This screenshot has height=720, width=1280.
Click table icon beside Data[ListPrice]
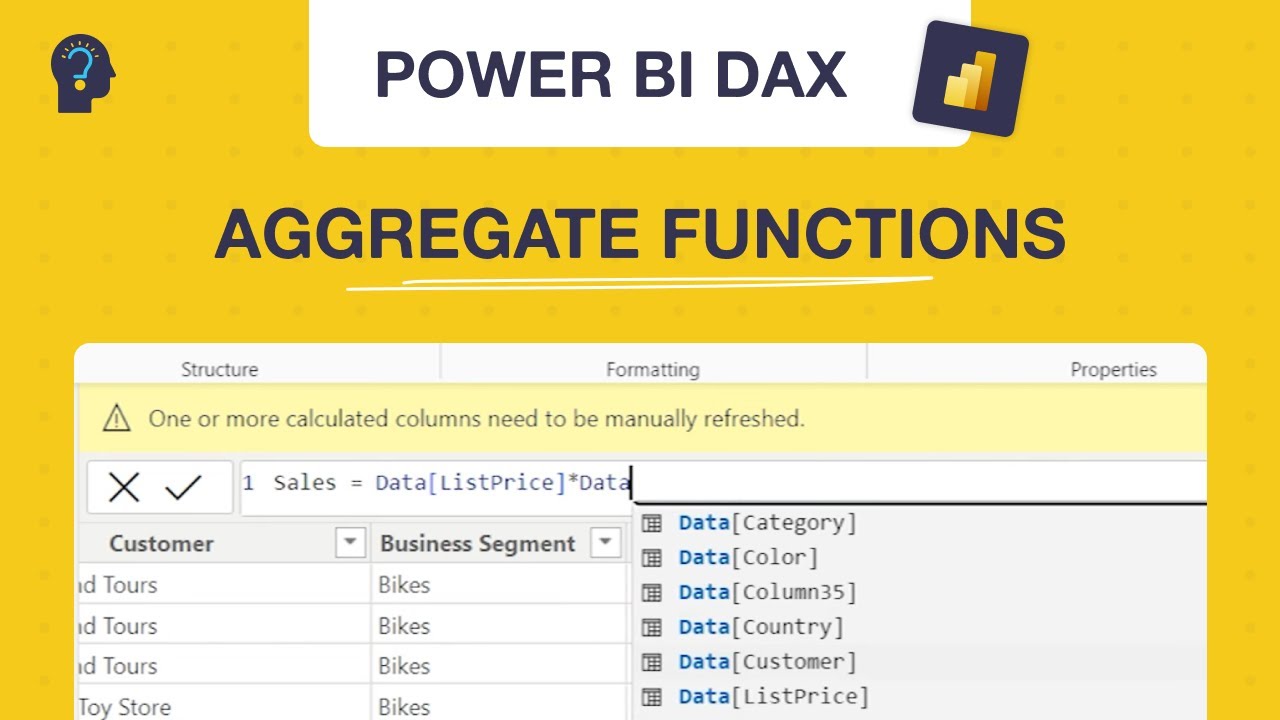point(652,697)
